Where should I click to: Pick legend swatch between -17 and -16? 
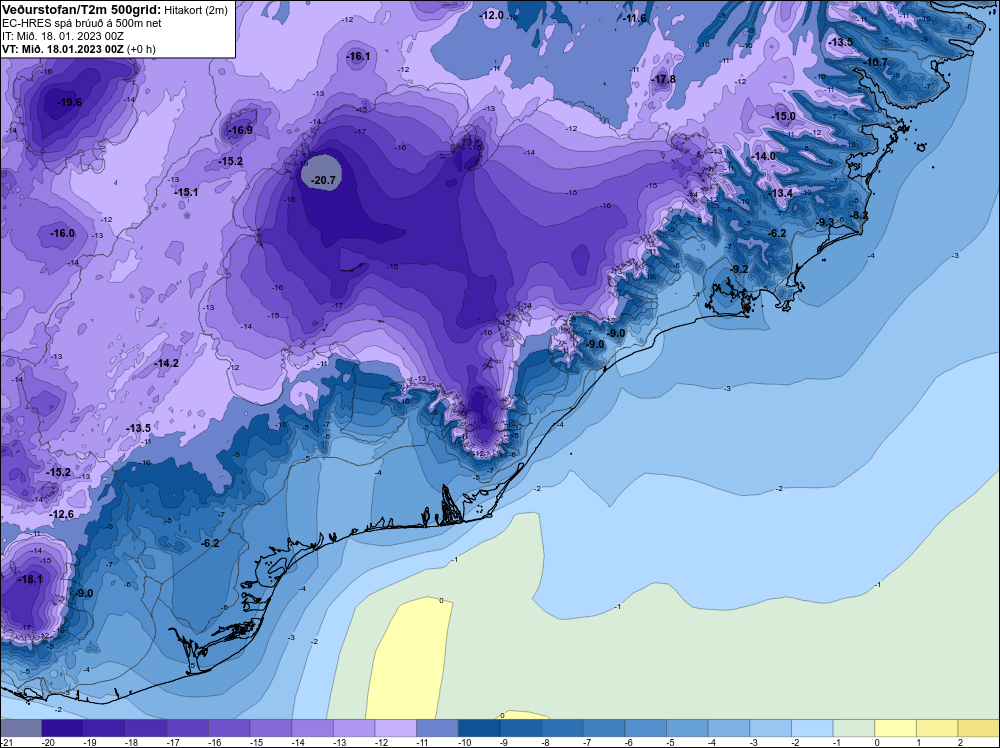(188, 728)
